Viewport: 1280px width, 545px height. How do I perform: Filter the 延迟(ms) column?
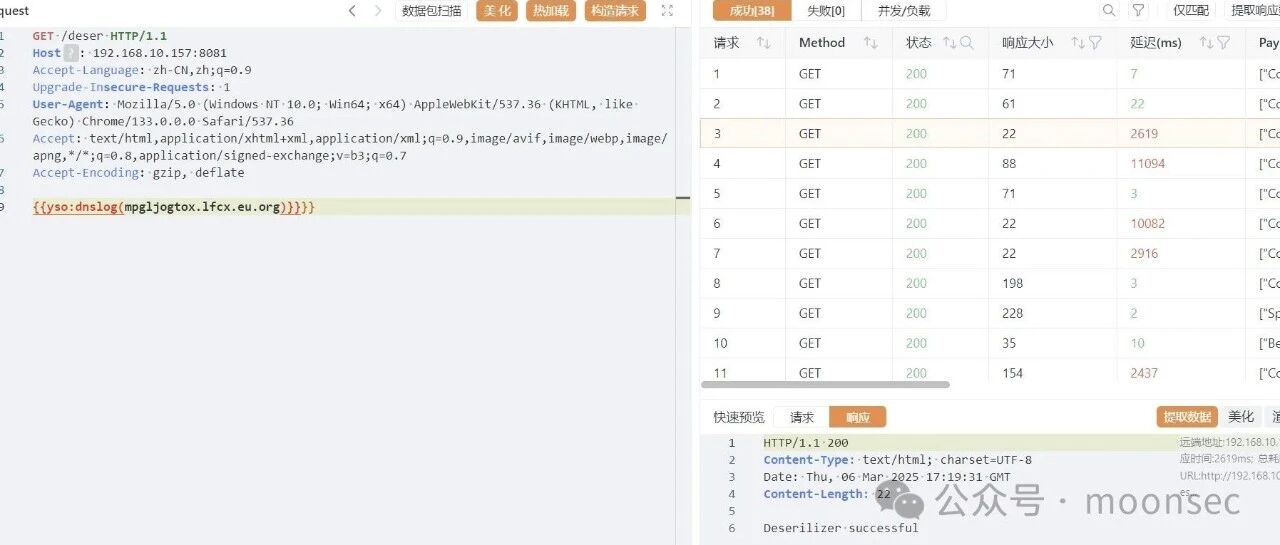[1224, 43]
